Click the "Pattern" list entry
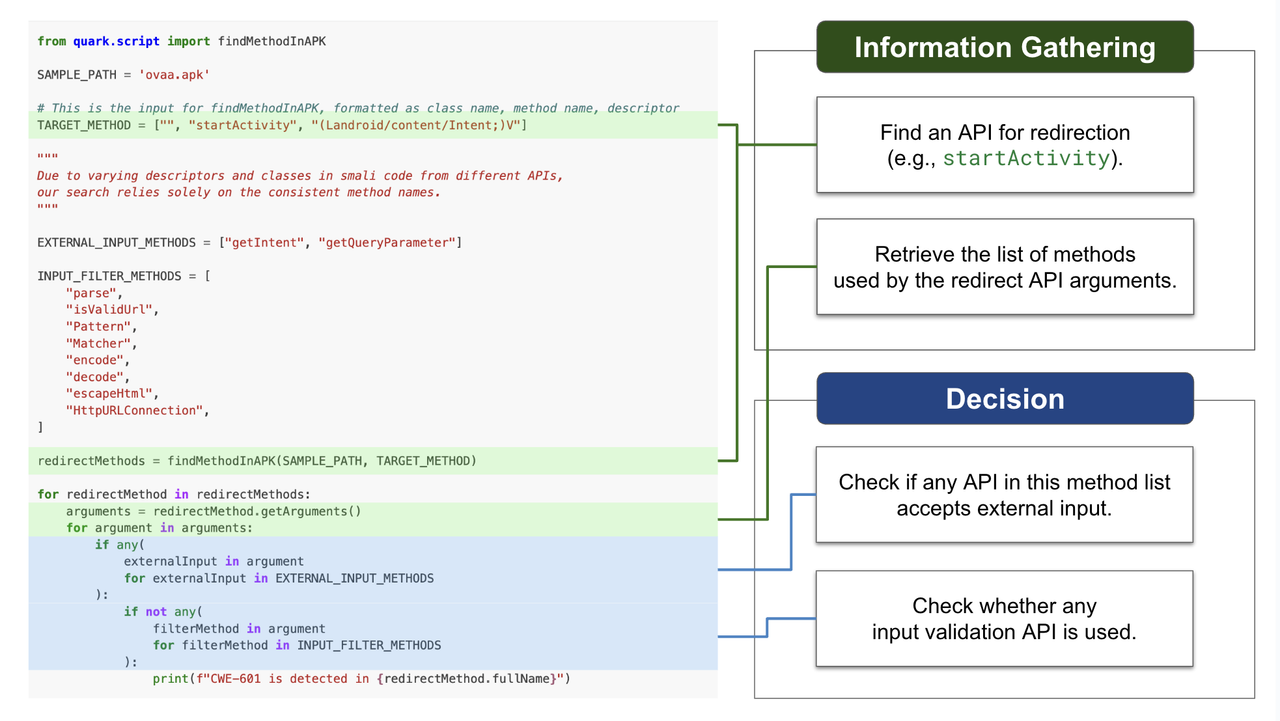Screen dimensions: 1280x721 tap(101, 326)
